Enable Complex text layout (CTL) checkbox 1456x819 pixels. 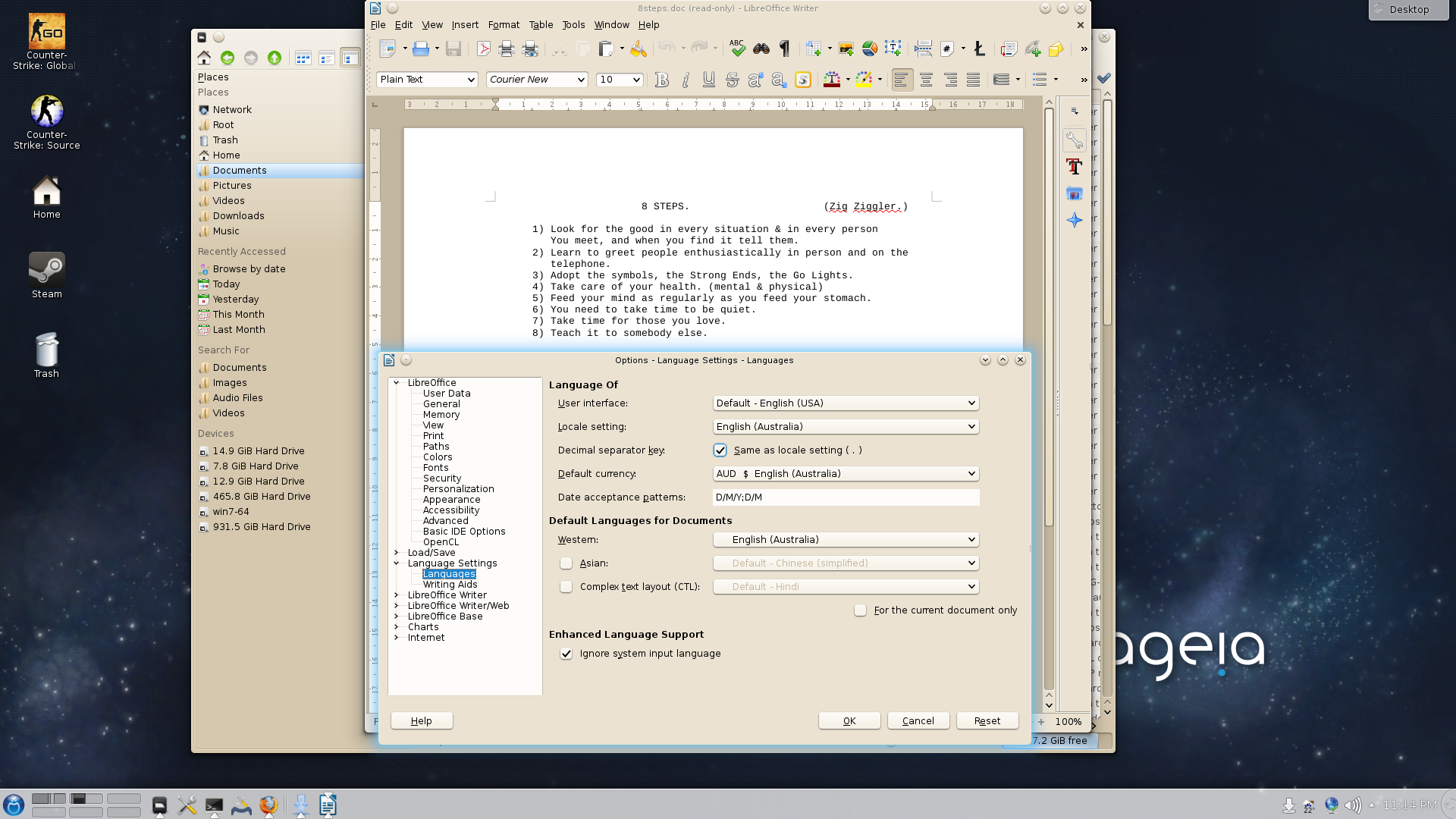pos(566,587)
